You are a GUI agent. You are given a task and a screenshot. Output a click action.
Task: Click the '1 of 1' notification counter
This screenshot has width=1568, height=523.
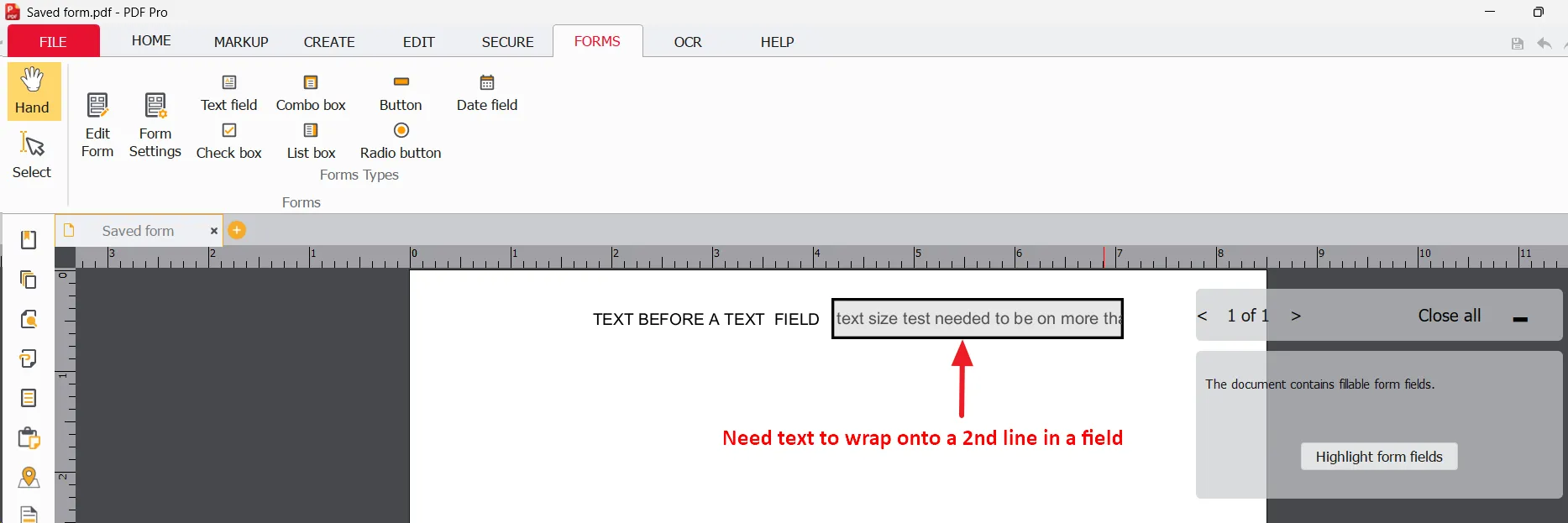coord(1247,316)
